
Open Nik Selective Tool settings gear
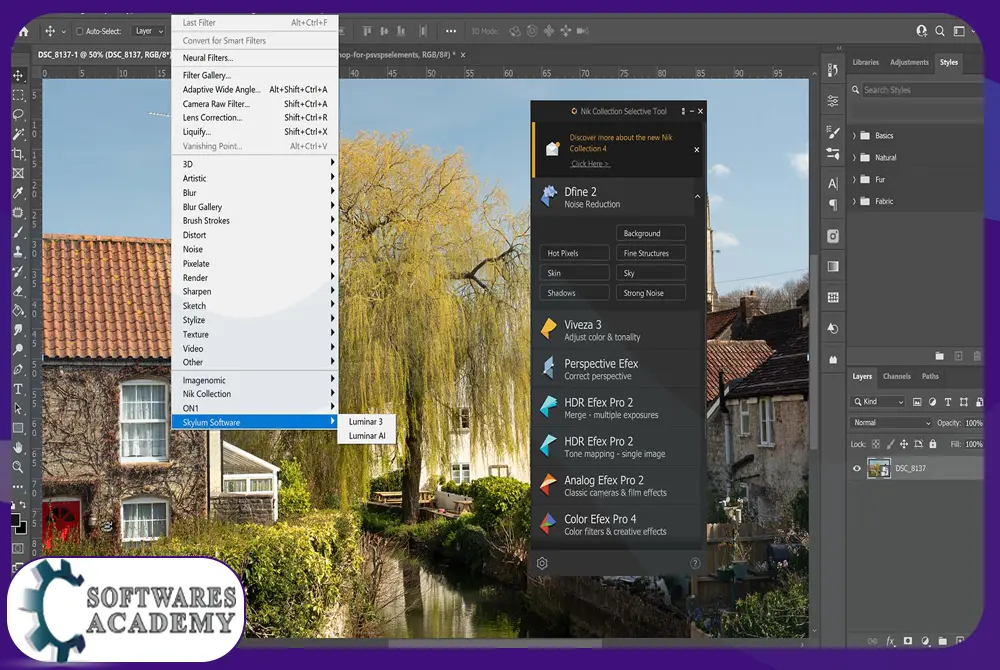coord(542,563)
